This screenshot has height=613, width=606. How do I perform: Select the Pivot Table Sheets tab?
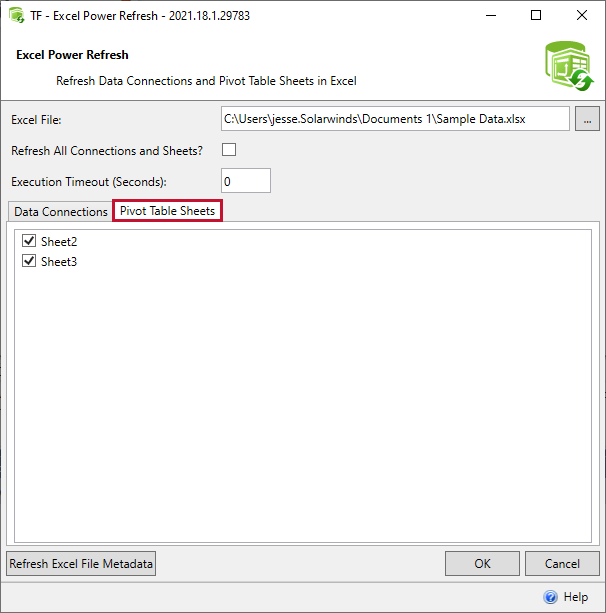point(167,211)
